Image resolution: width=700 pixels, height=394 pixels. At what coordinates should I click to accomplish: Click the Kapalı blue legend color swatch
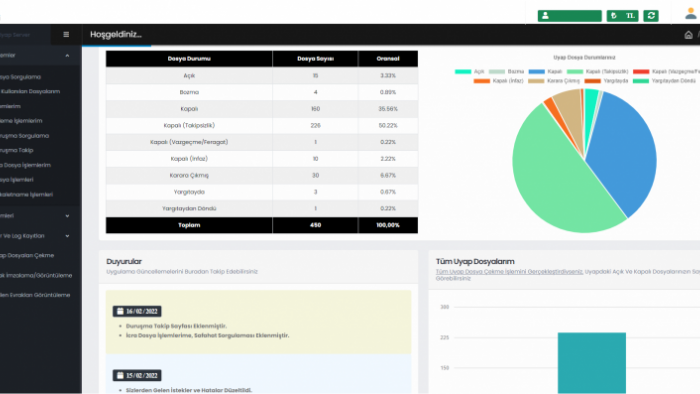coord(537,71)
